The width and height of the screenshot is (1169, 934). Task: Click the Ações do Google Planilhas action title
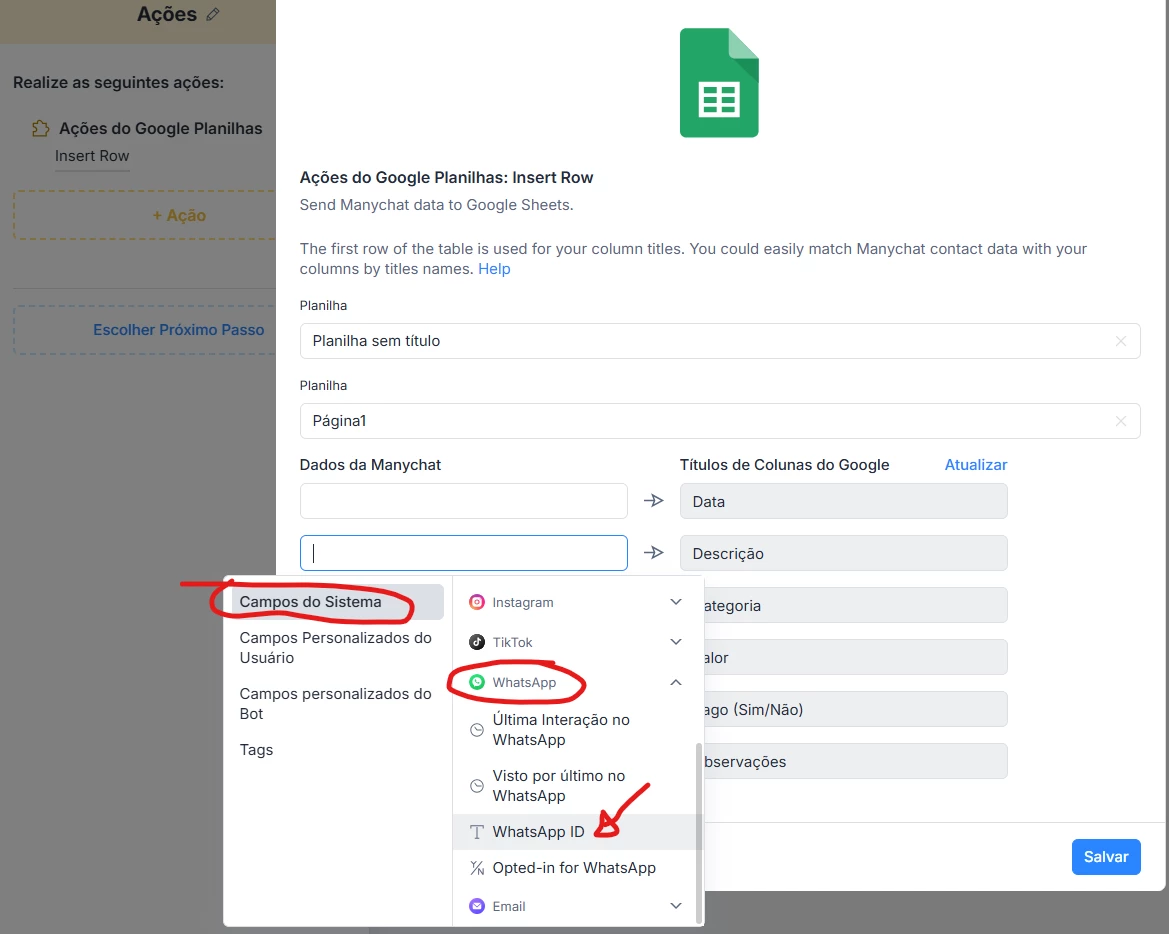pyautogui.click(x=160, y=128)
